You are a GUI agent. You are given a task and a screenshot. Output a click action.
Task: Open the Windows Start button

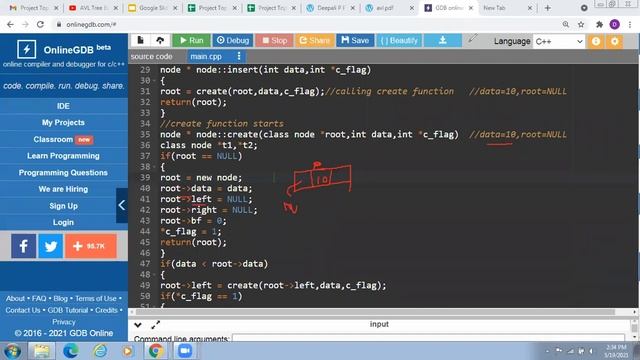12,351
